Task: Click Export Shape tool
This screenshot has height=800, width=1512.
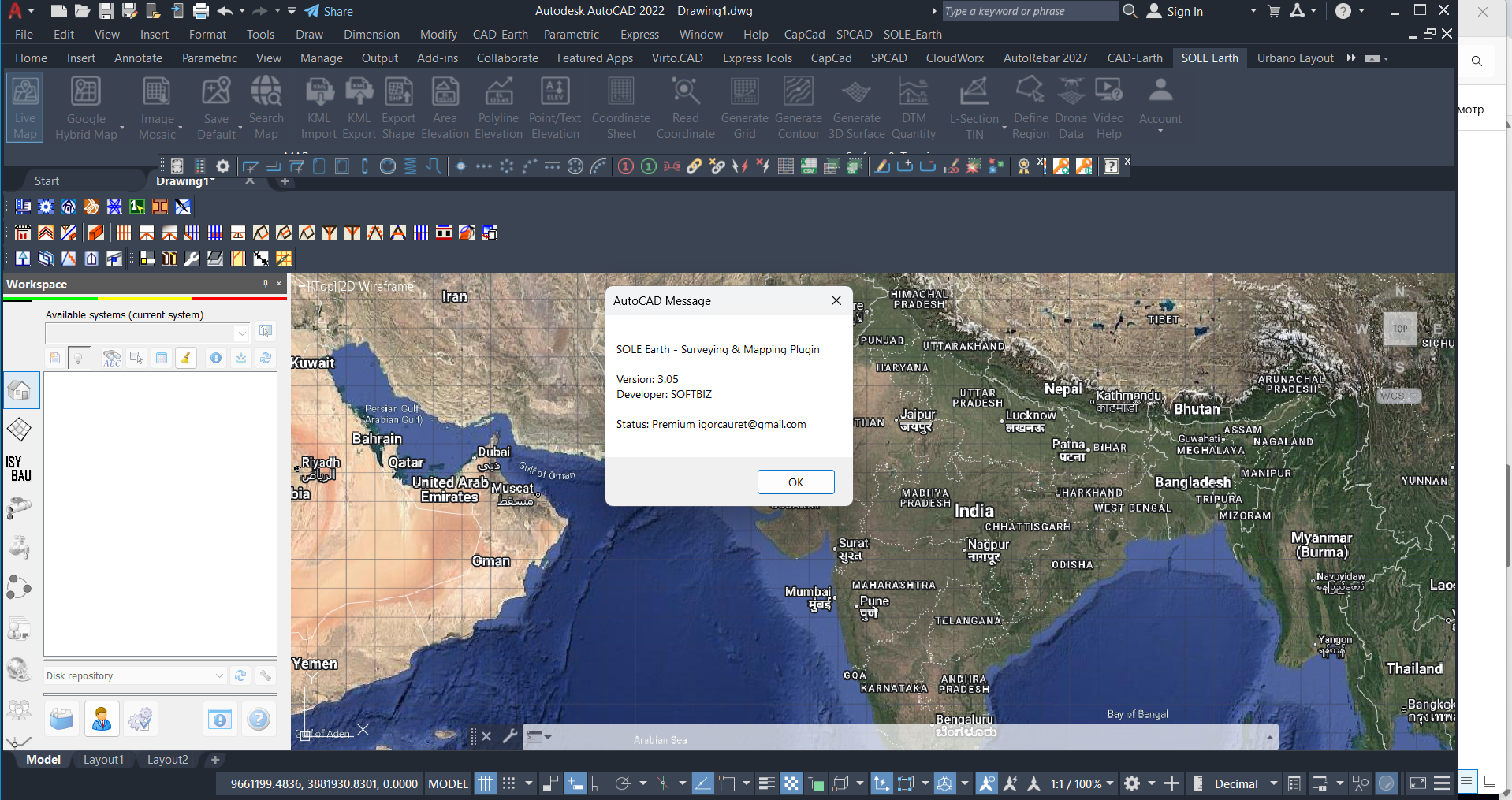Action: [398, 108]
